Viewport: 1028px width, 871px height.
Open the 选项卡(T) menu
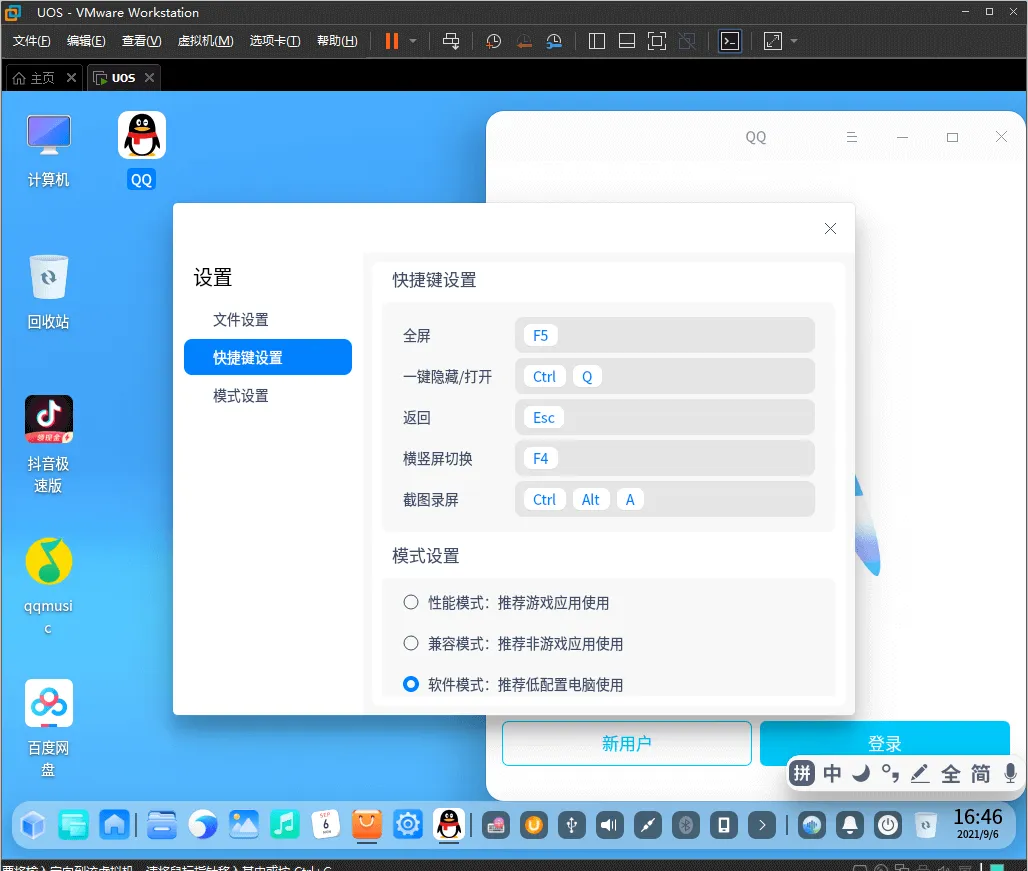coord(275,41)
